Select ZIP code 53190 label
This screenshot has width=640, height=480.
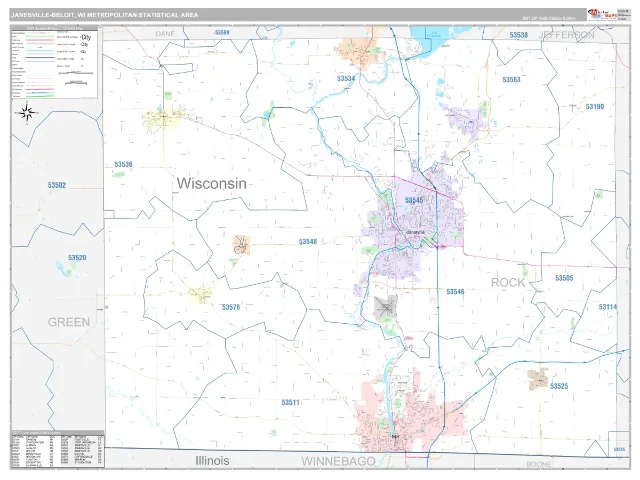(595, 107)
